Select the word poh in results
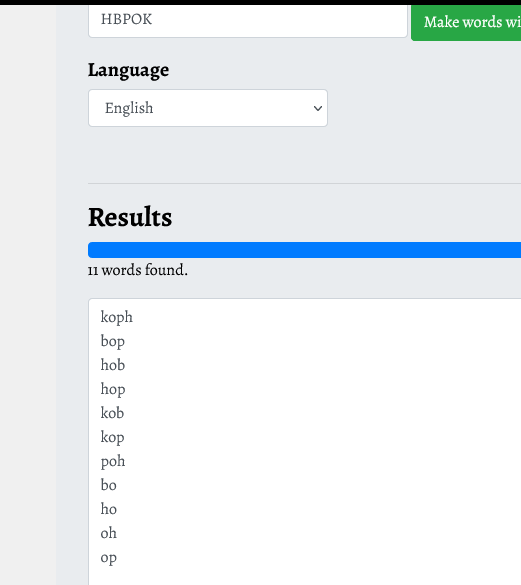 (x=113, y=462)
